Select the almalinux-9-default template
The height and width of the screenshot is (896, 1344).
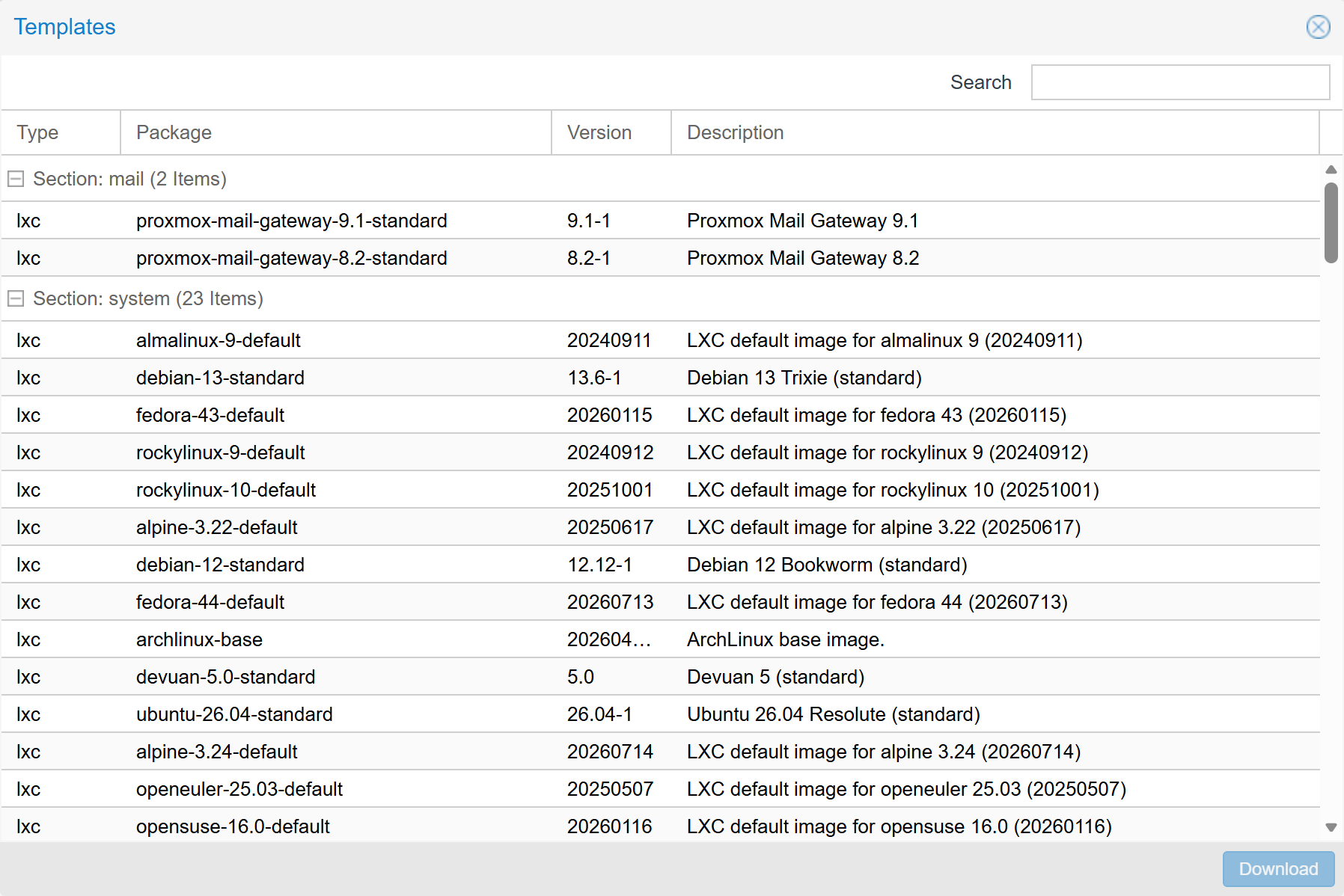[x=660, y=340]
